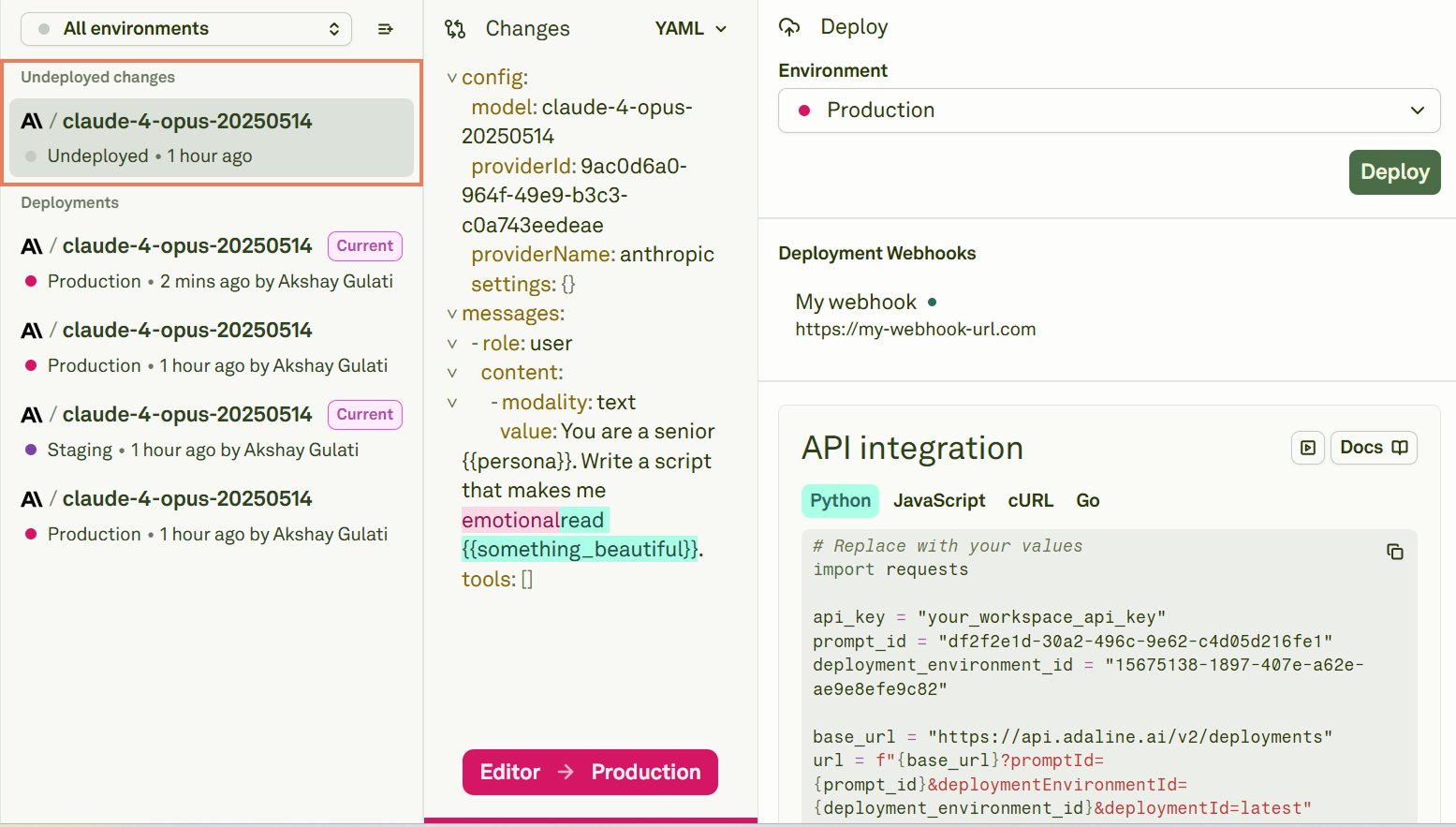Switch to the JavaScript code tab

(939, 501)
